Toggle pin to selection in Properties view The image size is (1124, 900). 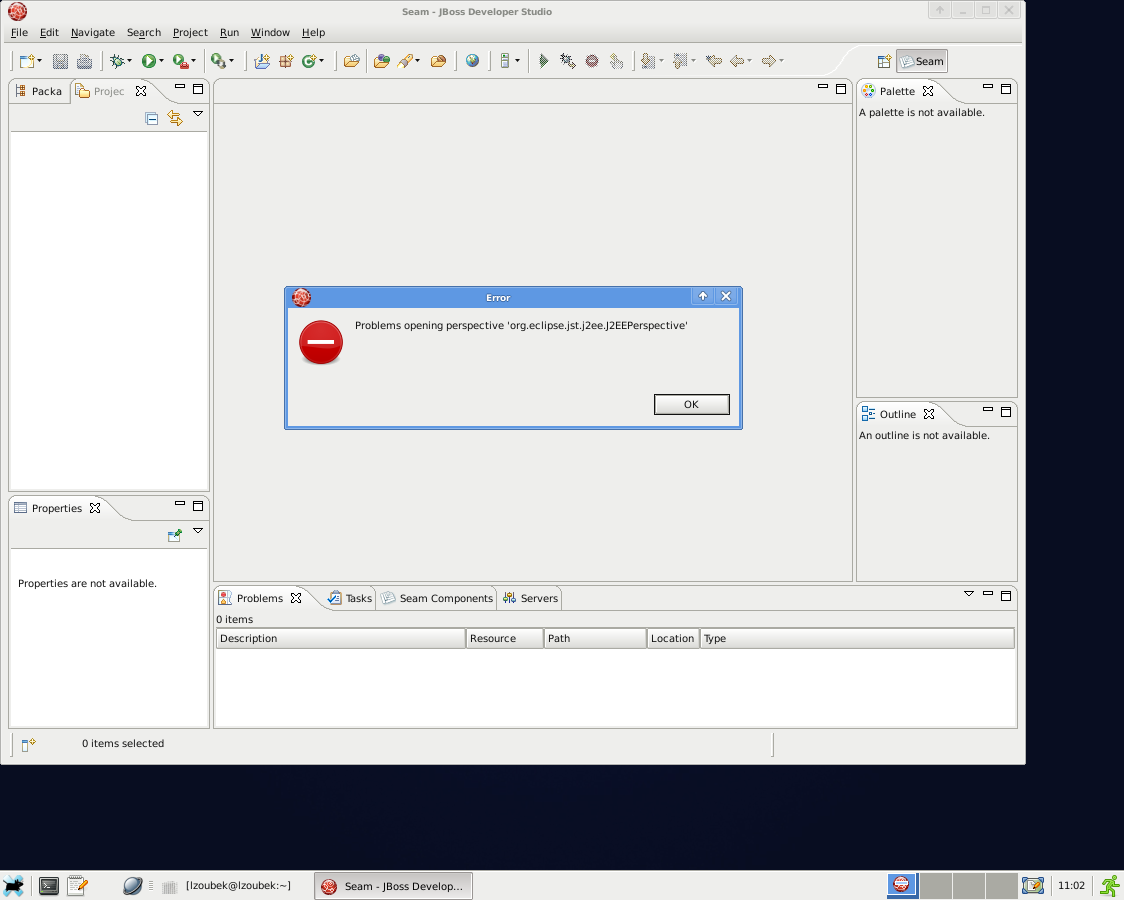coord(174,535)
